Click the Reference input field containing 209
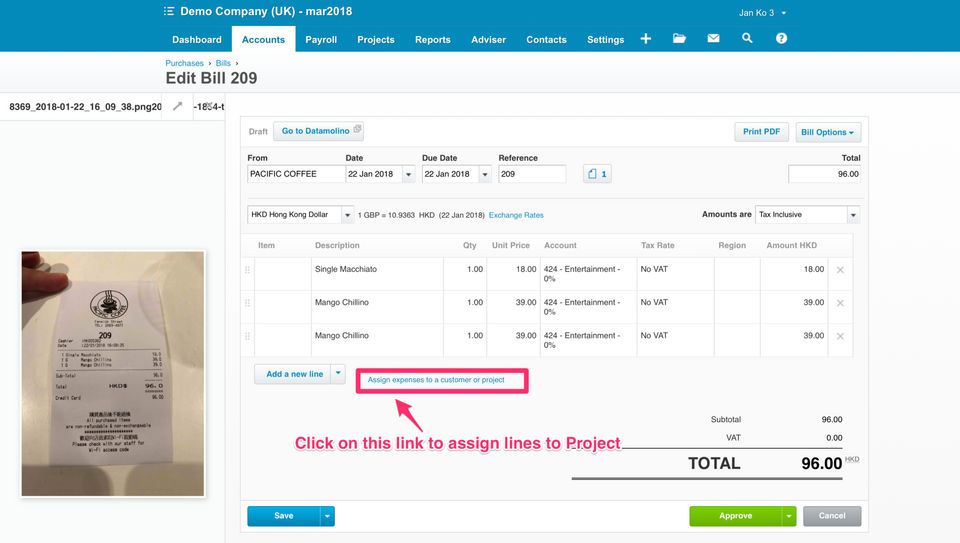The image size is (960, 543). click(532, 174)
